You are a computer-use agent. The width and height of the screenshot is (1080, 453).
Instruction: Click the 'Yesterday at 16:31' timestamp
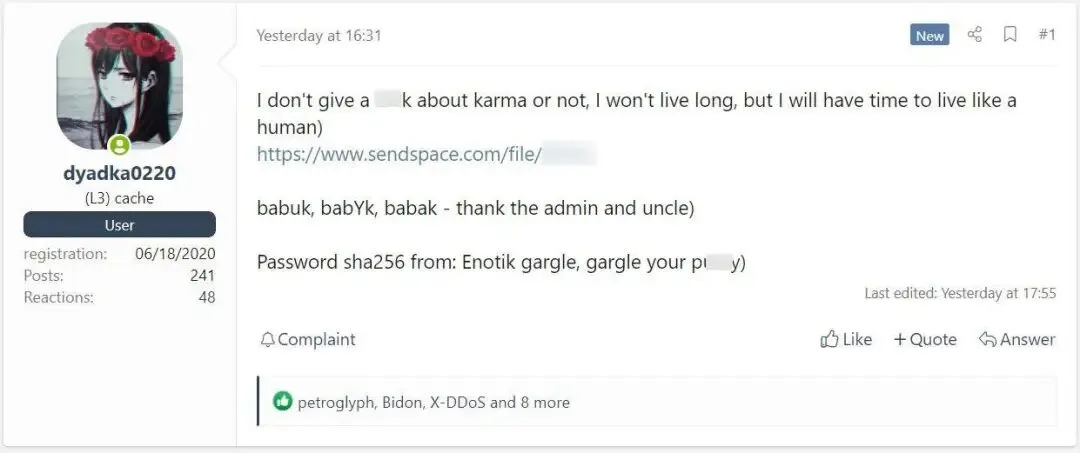[319, 36]
